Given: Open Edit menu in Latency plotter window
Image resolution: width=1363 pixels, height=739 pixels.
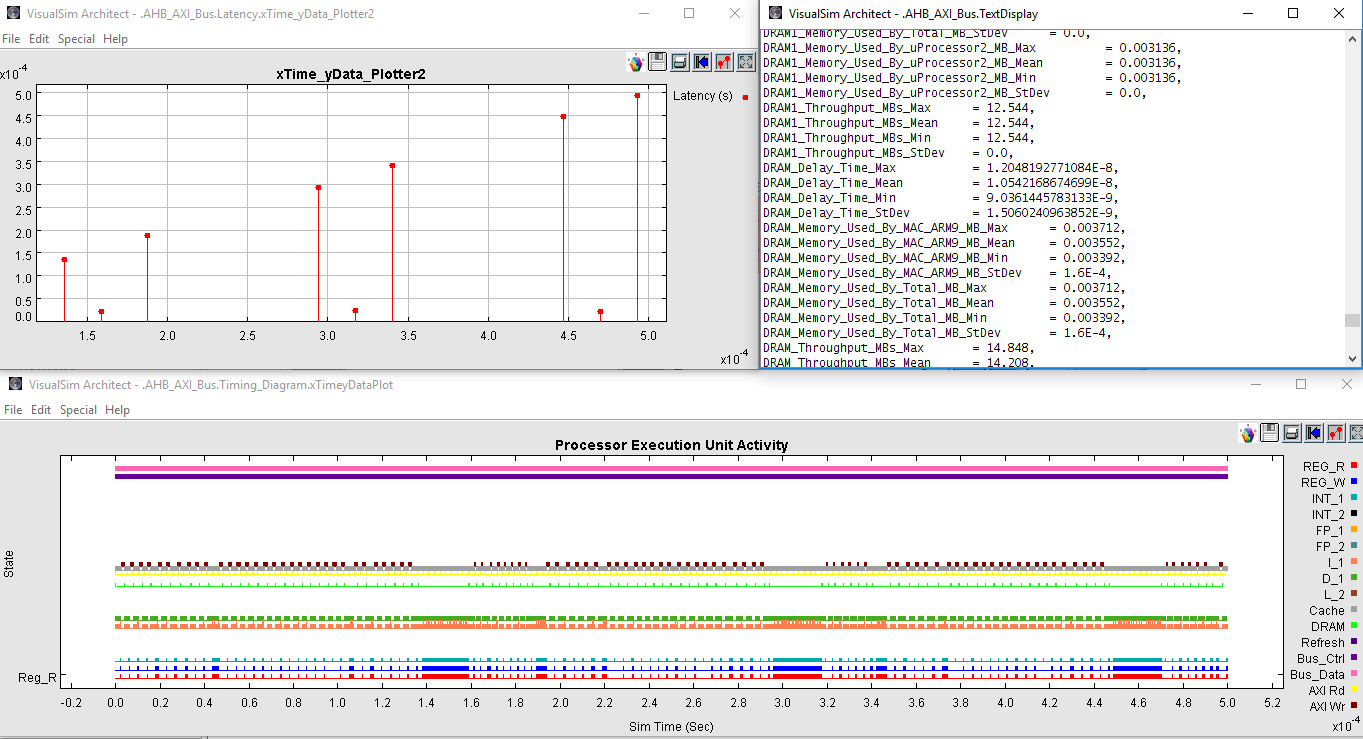Looking at the screenshot, I should click(39, 39).
